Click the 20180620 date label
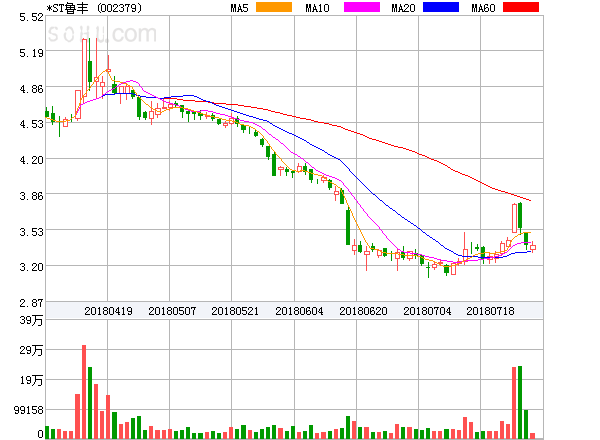The image size is (600, 440). pyautogui.click(x=363, y=311)
